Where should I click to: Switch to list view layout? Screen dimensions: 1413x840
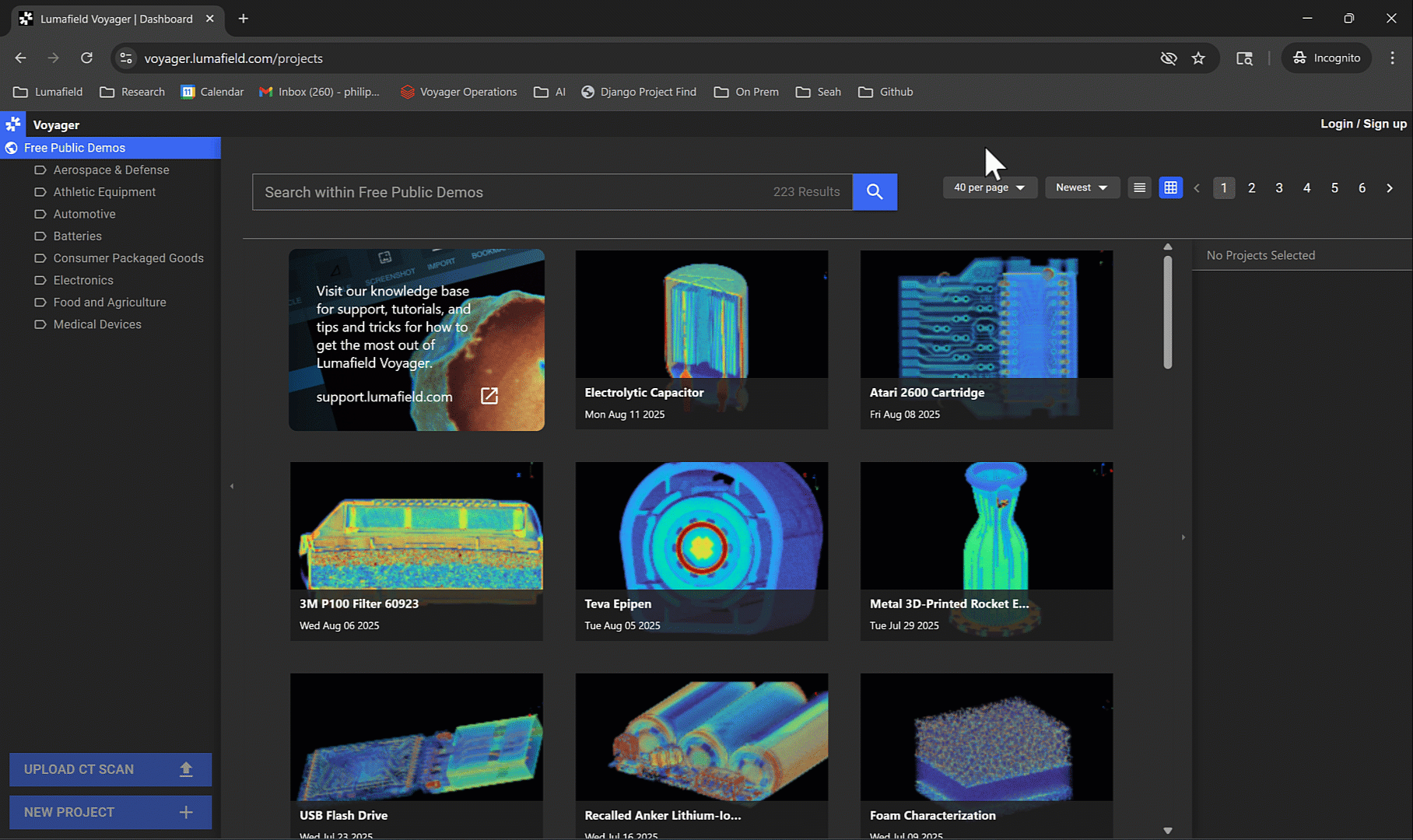[1139, 187]
